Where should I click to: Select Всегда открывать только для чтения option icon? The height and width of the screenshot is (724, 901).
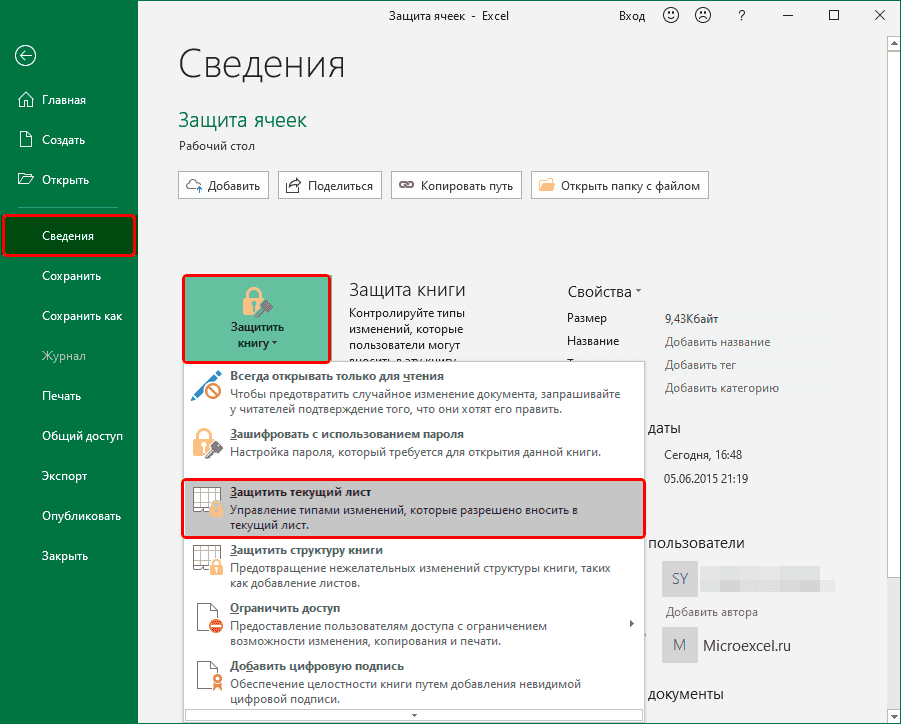(206, 386)
